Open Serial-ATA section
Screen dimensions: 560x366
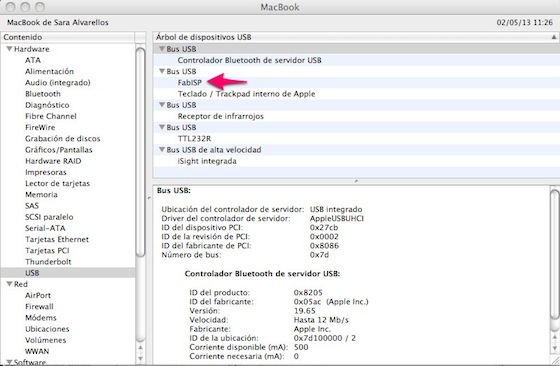click(x=45, y=228)
